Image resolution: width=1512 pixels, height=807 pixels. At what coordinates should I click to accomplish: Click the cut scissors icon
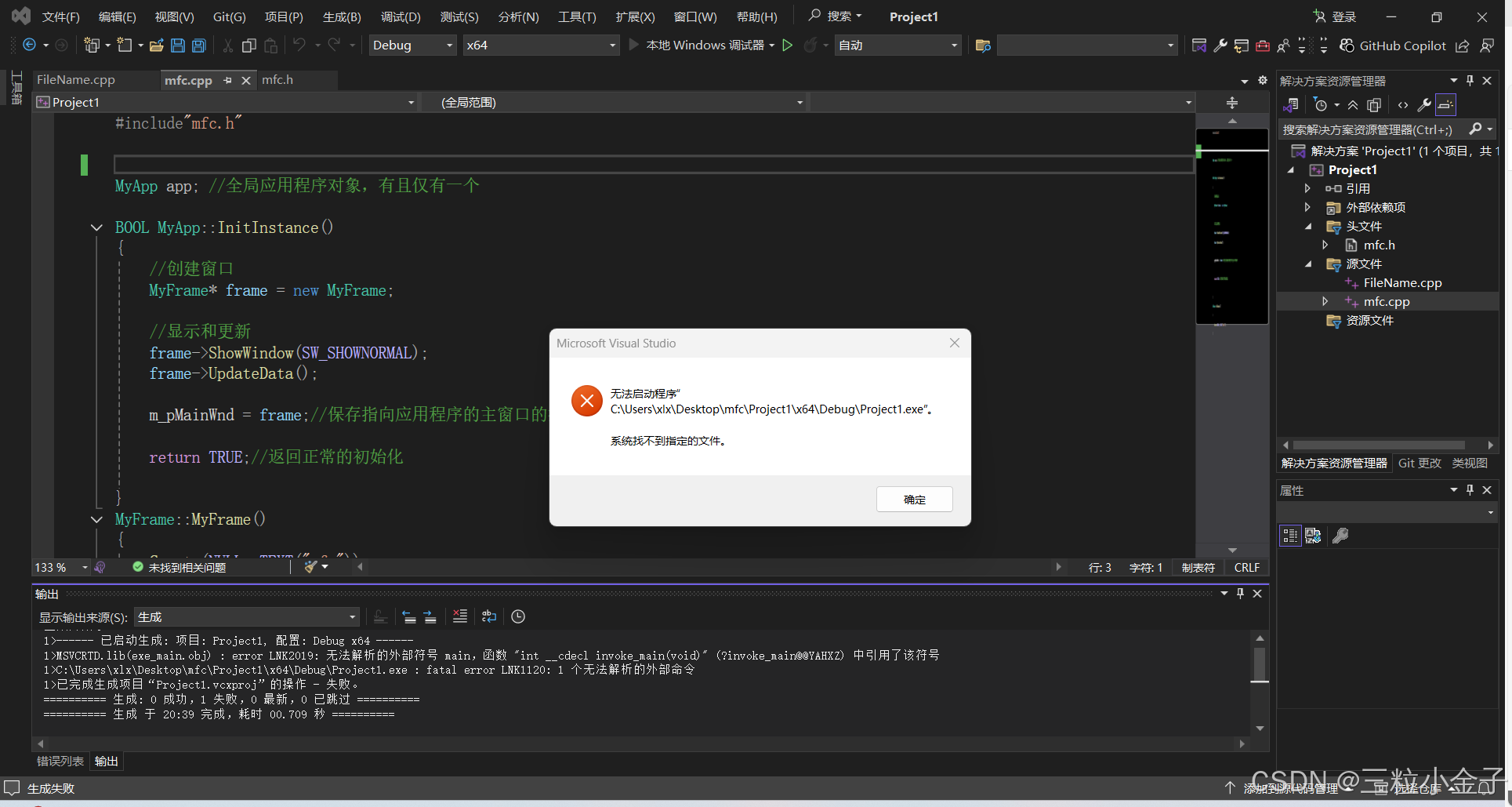click(228, 45)
